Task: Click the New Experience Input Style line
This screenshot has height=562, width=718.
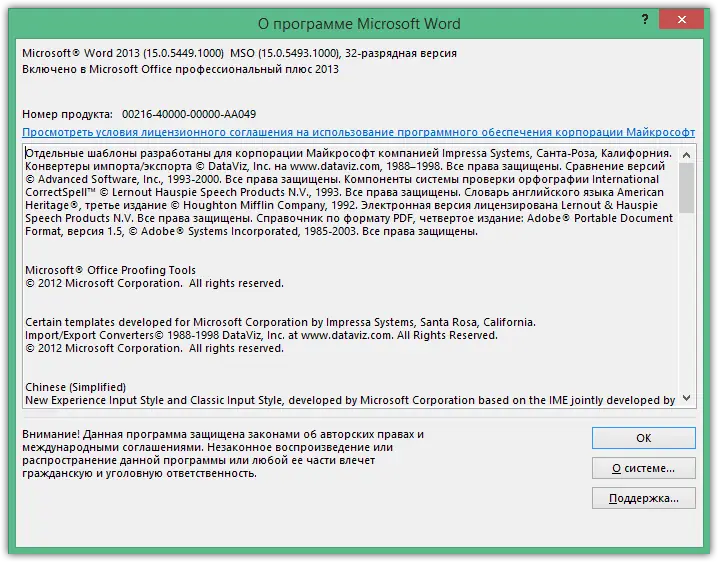Action: (350, 400)
